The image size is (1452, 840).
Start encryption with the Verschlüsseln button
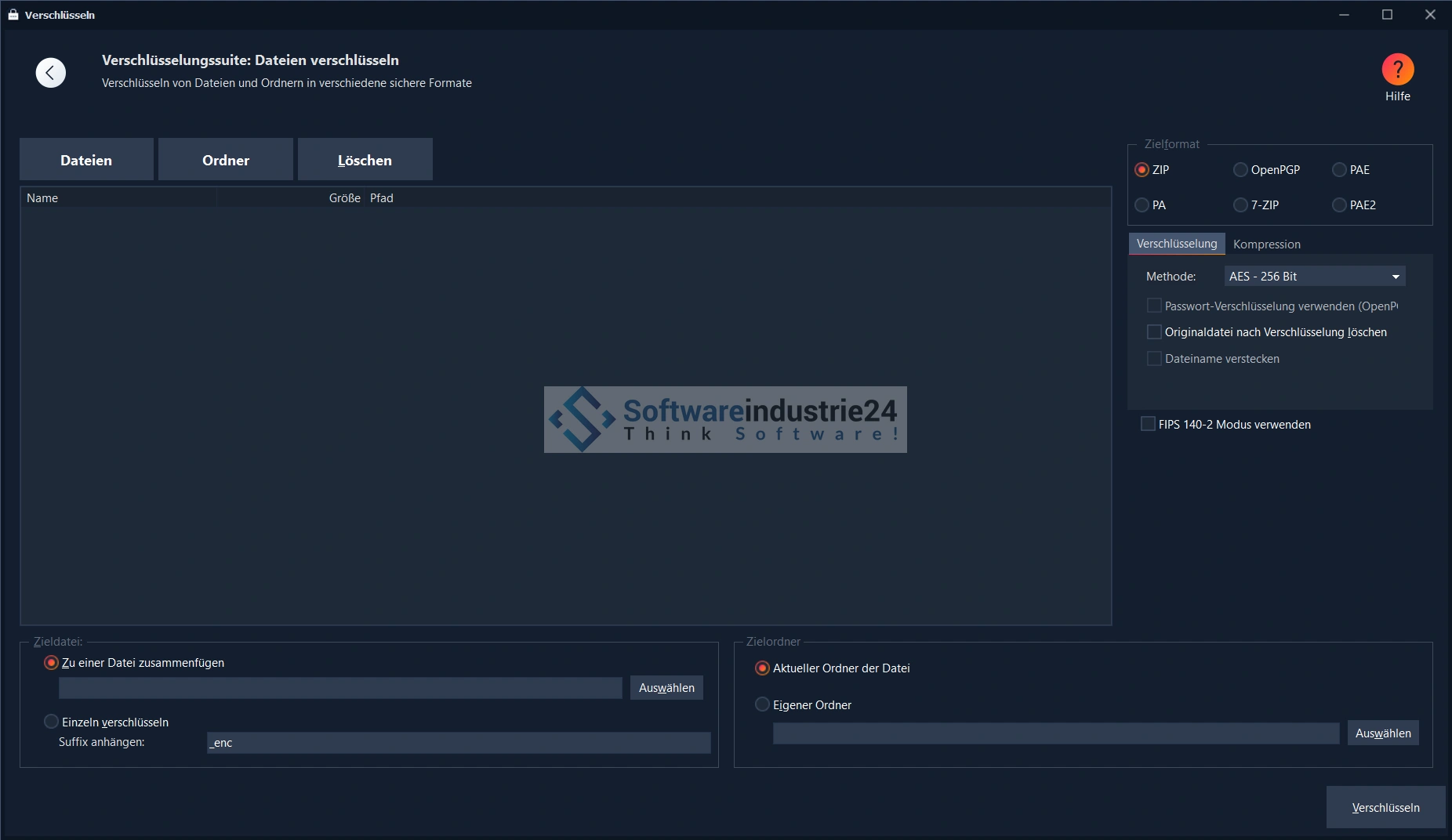(x=1385, y=807)
